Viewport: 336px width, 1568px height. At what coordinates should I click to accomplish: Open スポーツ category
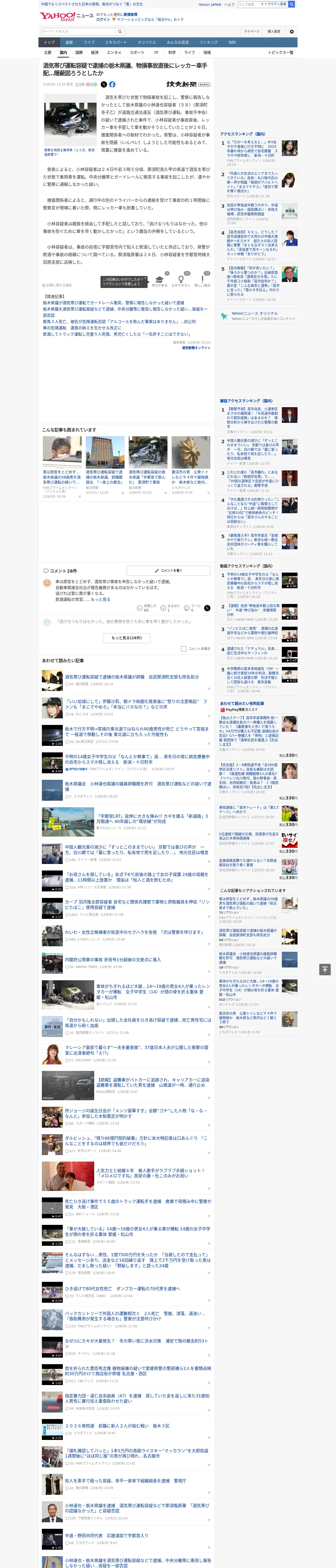pyautogui.click(x=137, y=53)
